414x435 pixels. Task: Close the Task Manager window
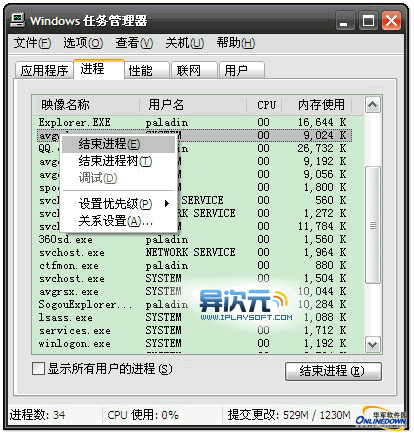pos(391,21)
